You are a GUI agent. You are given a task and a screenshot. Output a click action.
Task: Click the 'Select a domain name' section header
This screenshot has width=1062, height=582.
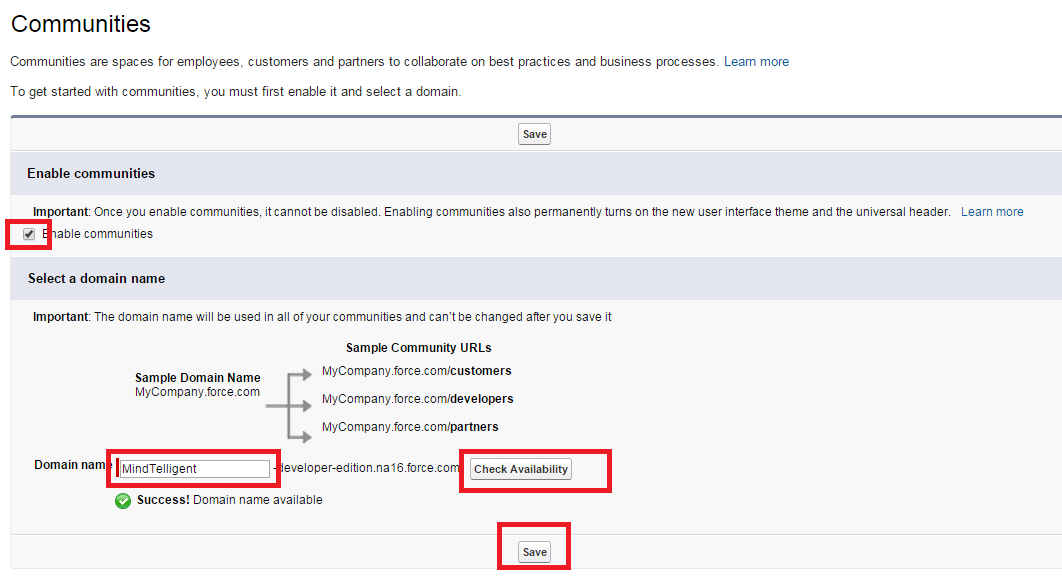[96, 279]
